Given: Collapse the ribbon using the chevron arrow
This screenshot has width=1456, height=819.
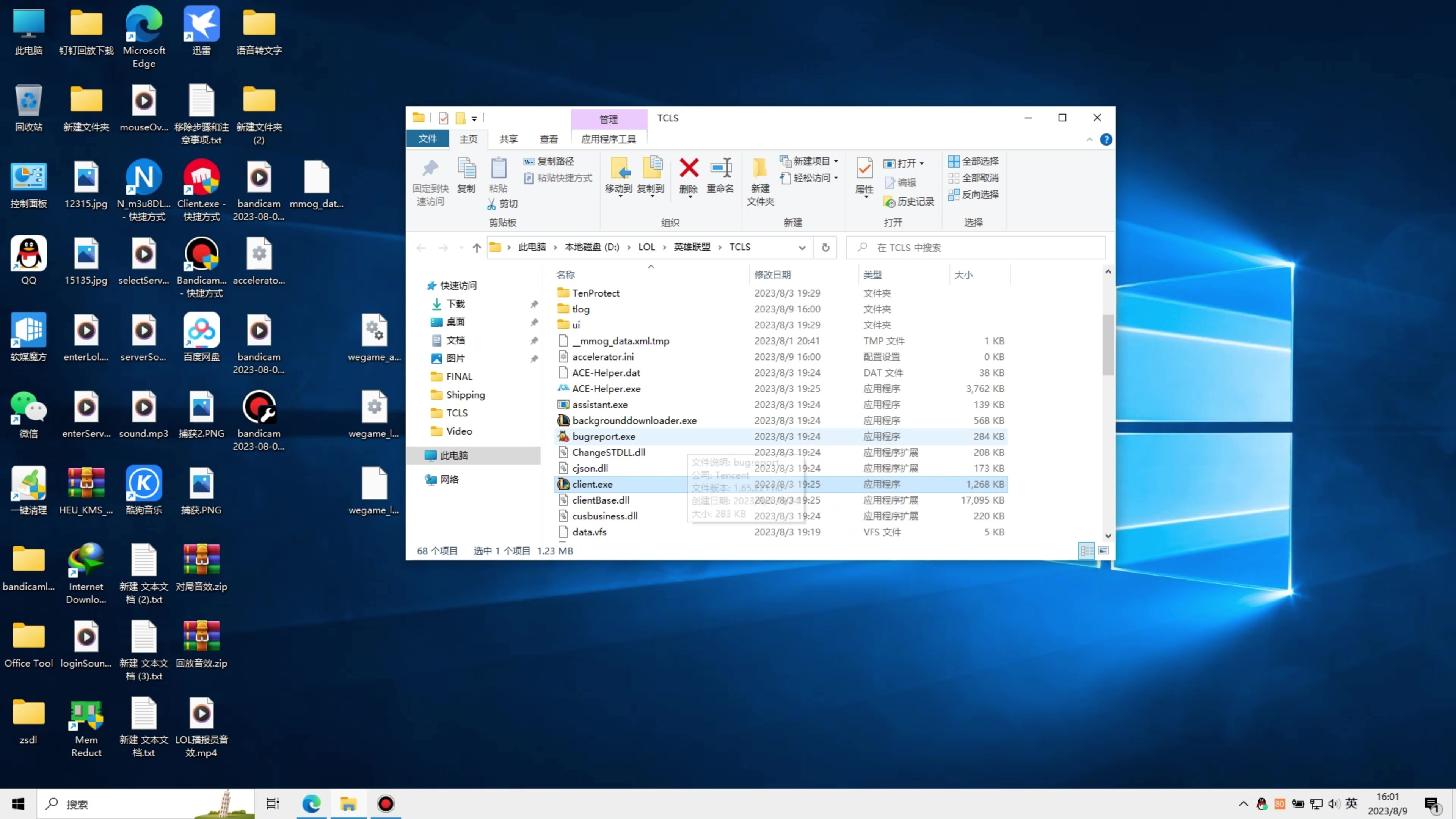Looking at the screenshot, I should click(1089, 140).
